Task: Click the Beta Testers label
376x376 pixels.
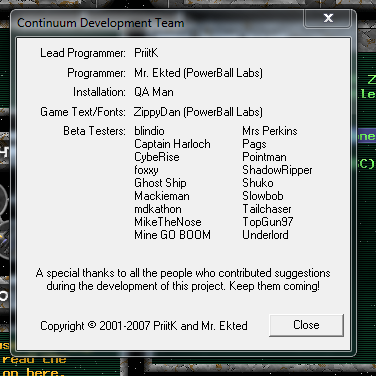Action: tap(94, 131)
